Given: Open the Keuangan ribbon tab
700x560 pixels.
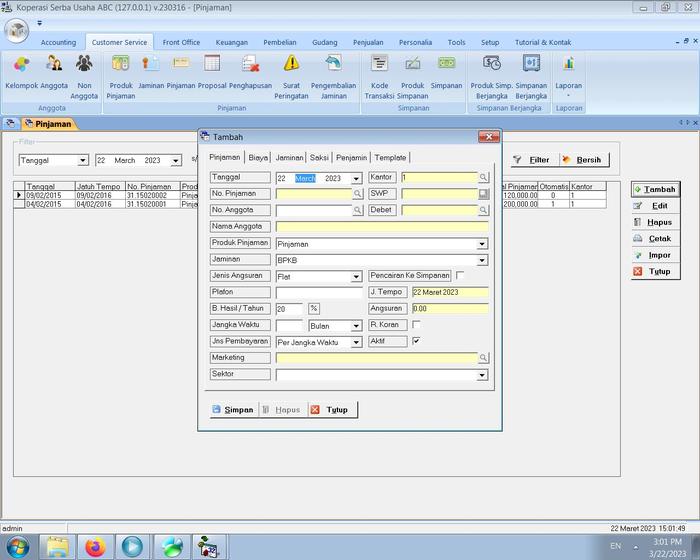Looking at the screenshot, I should click(232, 43).
